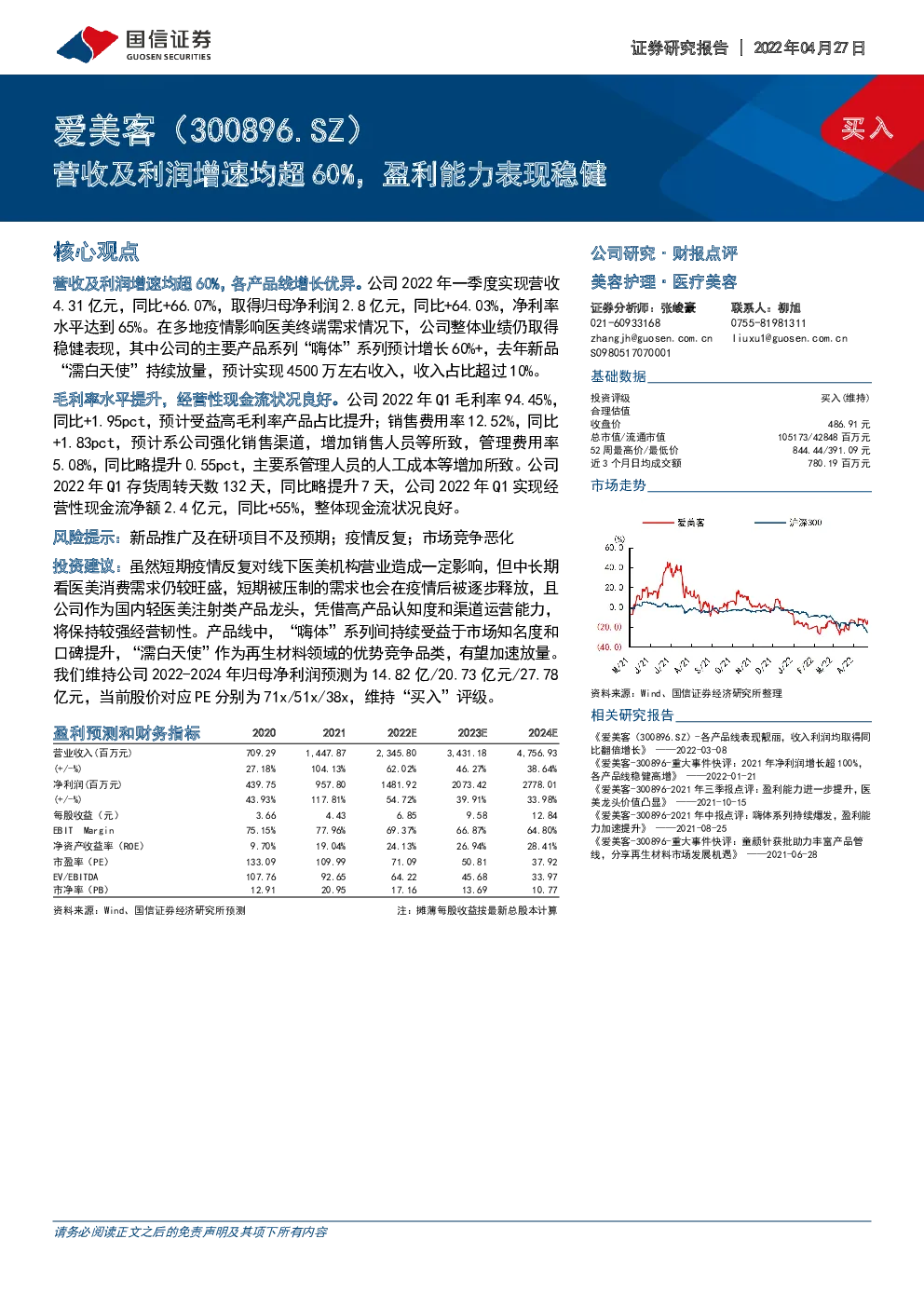Viewport: 924px width, 1307px height.
Task: Click the 市场走势 section heading
Action: [618, 485]
